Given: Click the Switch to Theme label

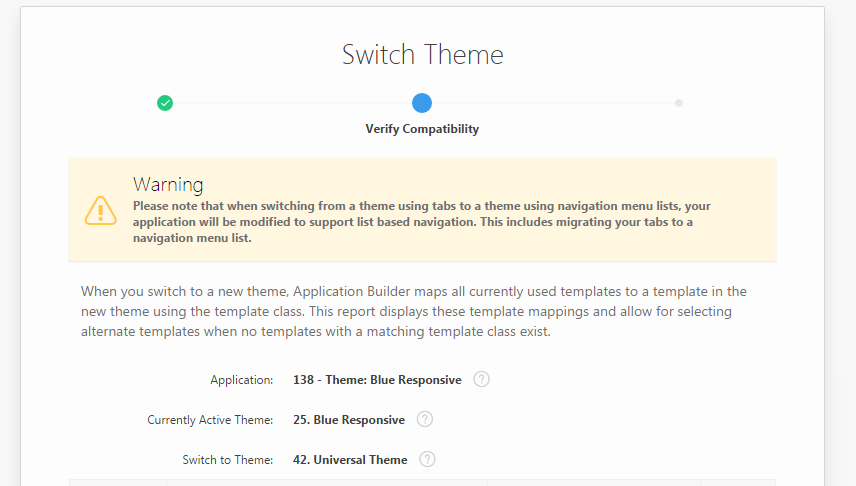Looking at the screenshot, I should click(227, 460).
